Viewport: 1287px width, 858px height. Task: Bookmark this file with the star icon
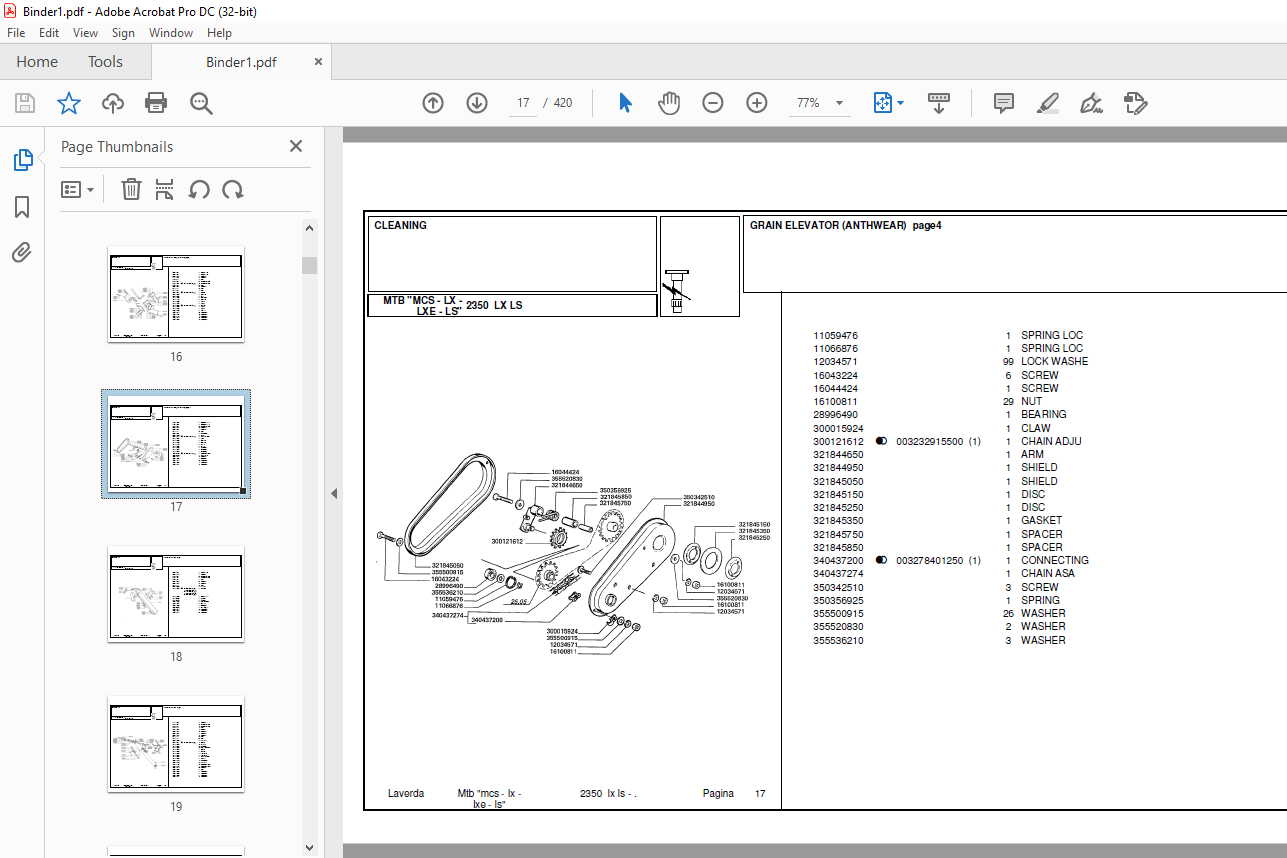click(x=68, y=103)
